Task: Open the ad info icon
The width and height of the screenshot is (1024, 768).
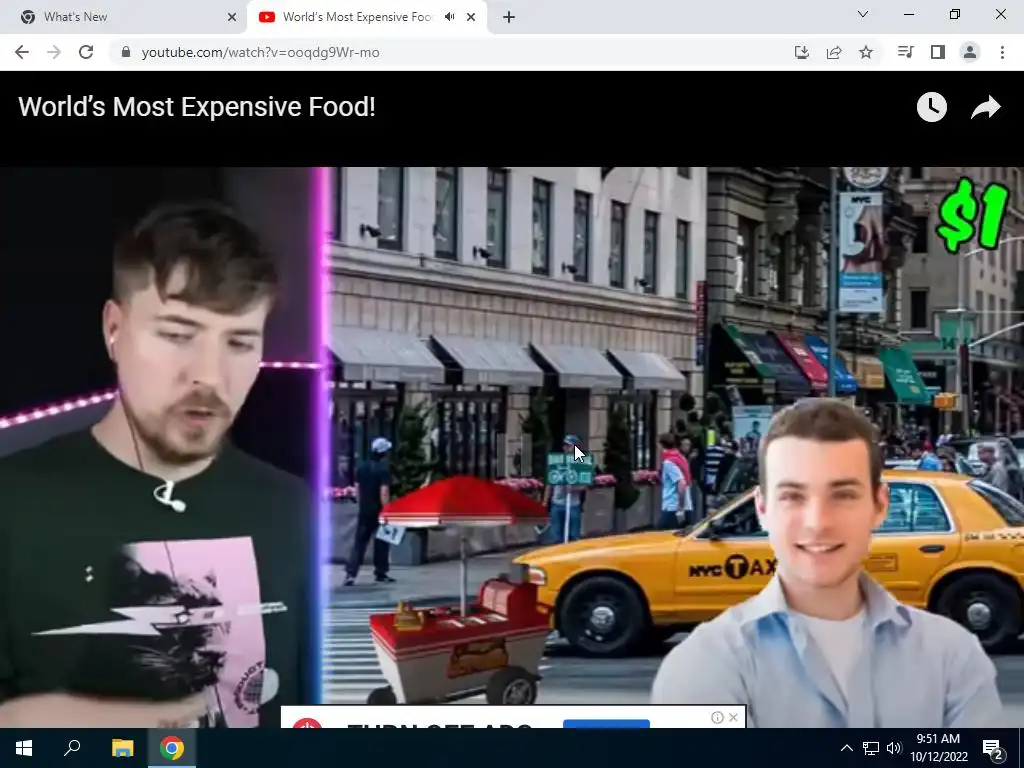Action: pos(717,717)
